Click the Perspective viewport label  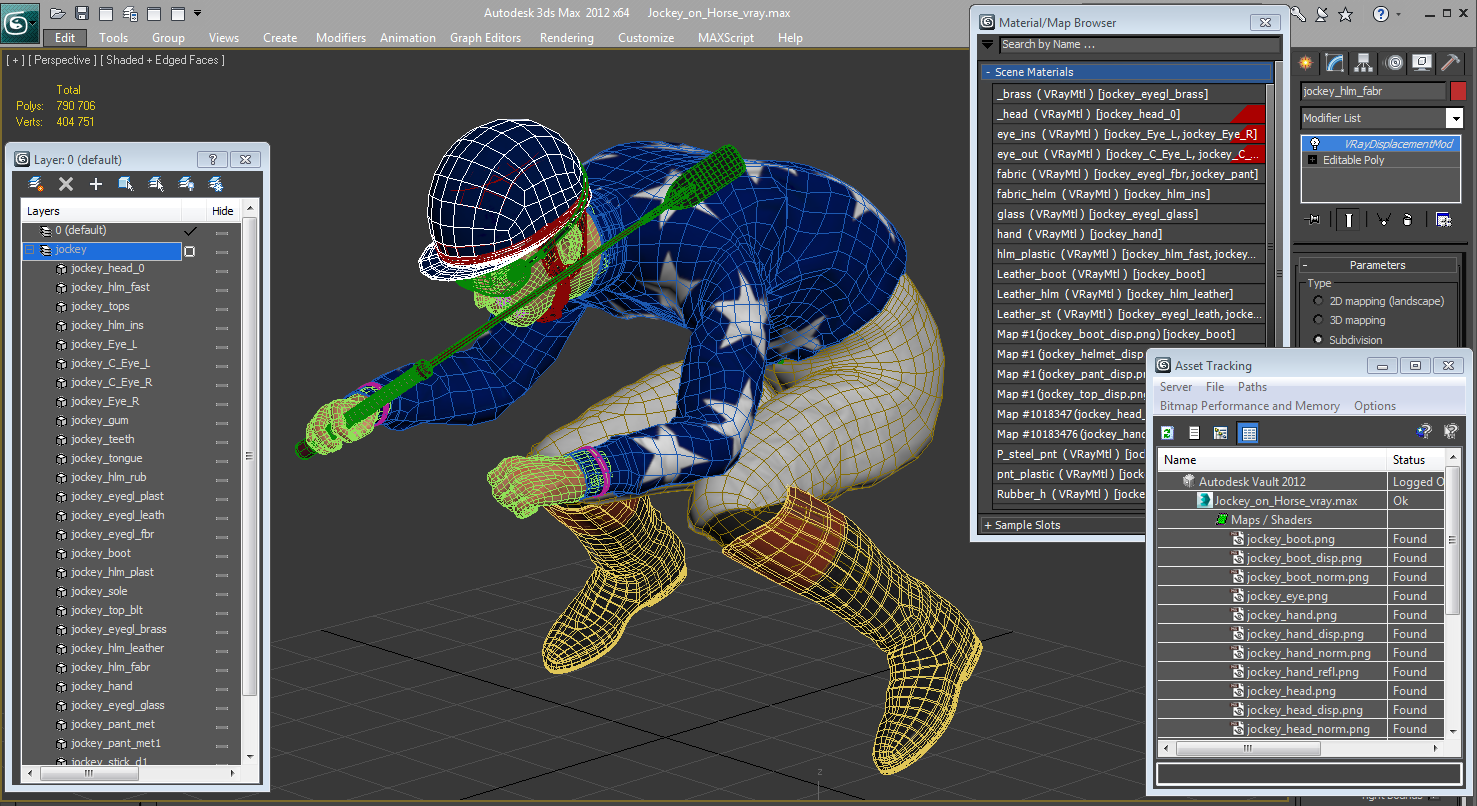click(x=61, y=60)
